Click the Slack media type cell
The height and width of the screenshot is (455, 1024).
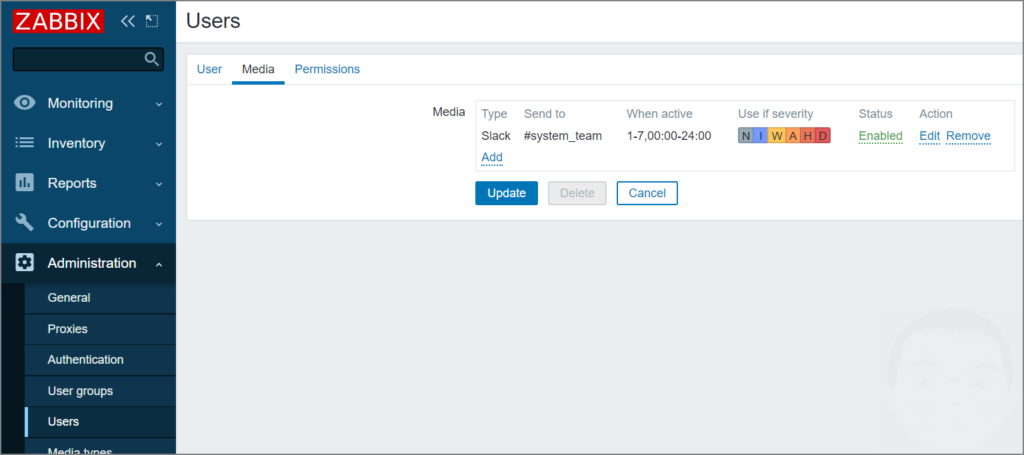coord(496,136)
